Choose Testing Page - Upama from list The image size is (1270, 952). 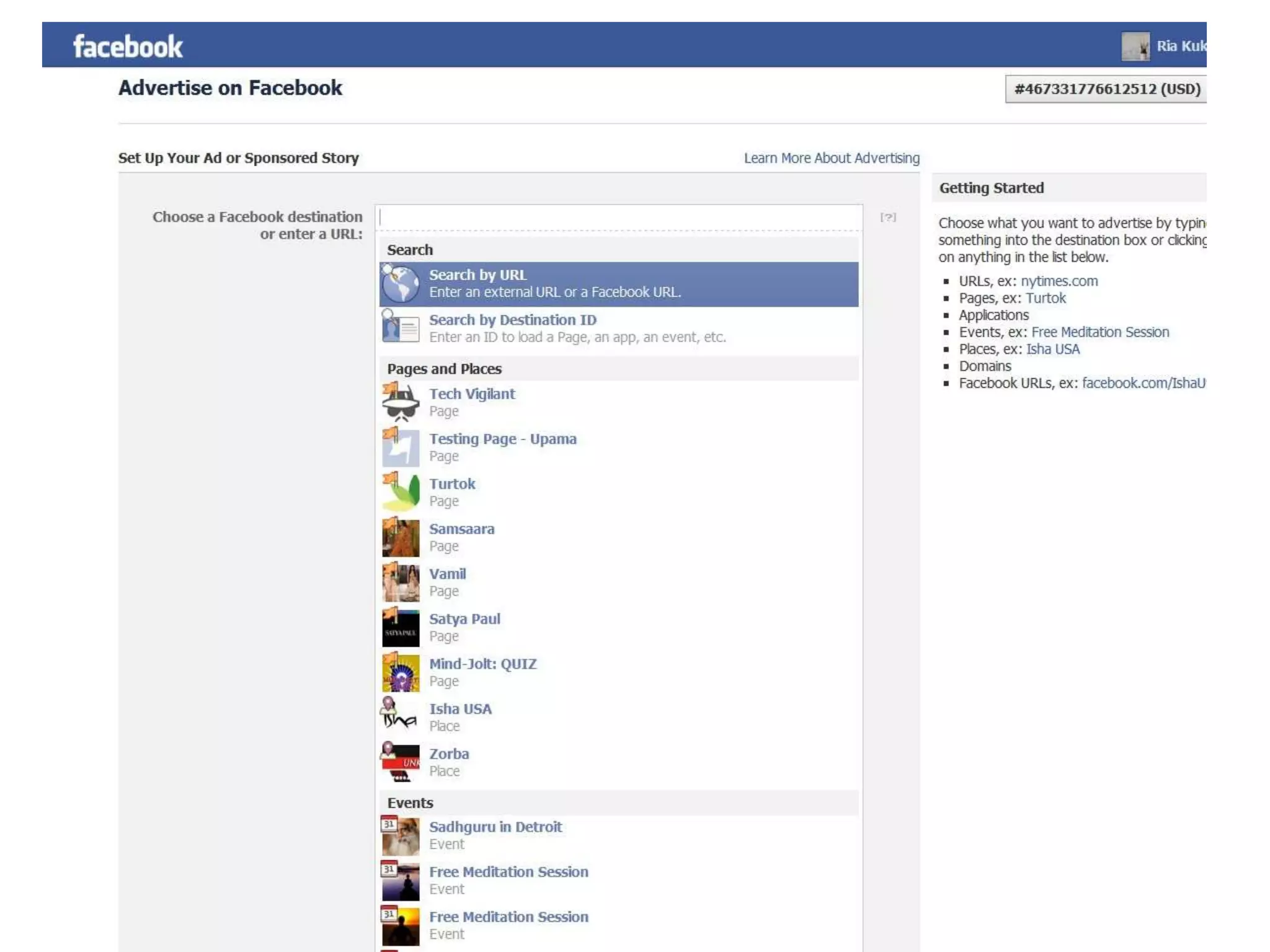502,439
